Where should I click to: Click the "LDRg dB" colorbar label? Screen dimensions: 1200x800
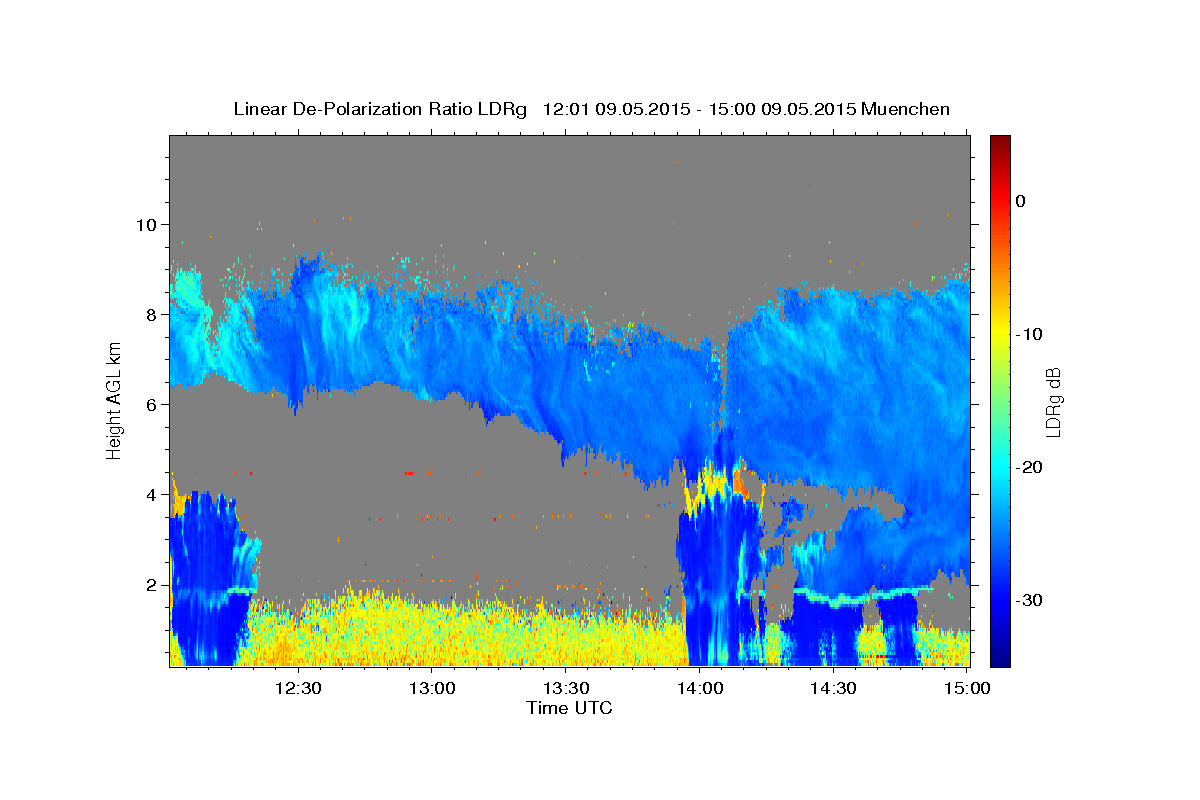1052,401
